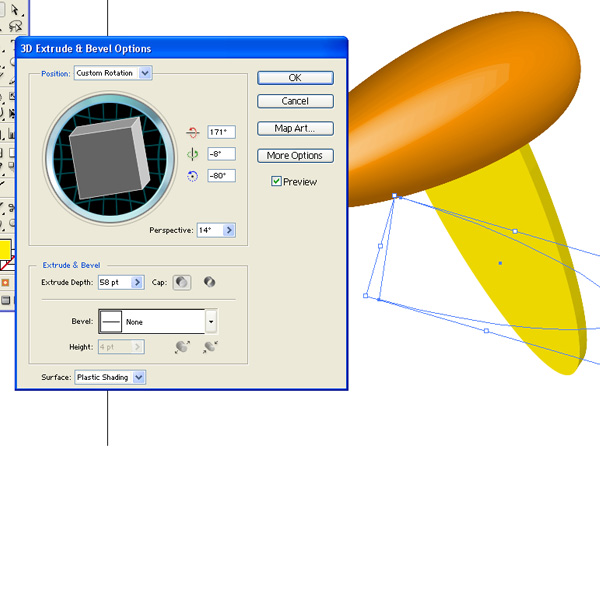Viewport: 600px width, 600px height.
Task: Click the Extrude Depth field 58 pt
Action: [115, 282]
